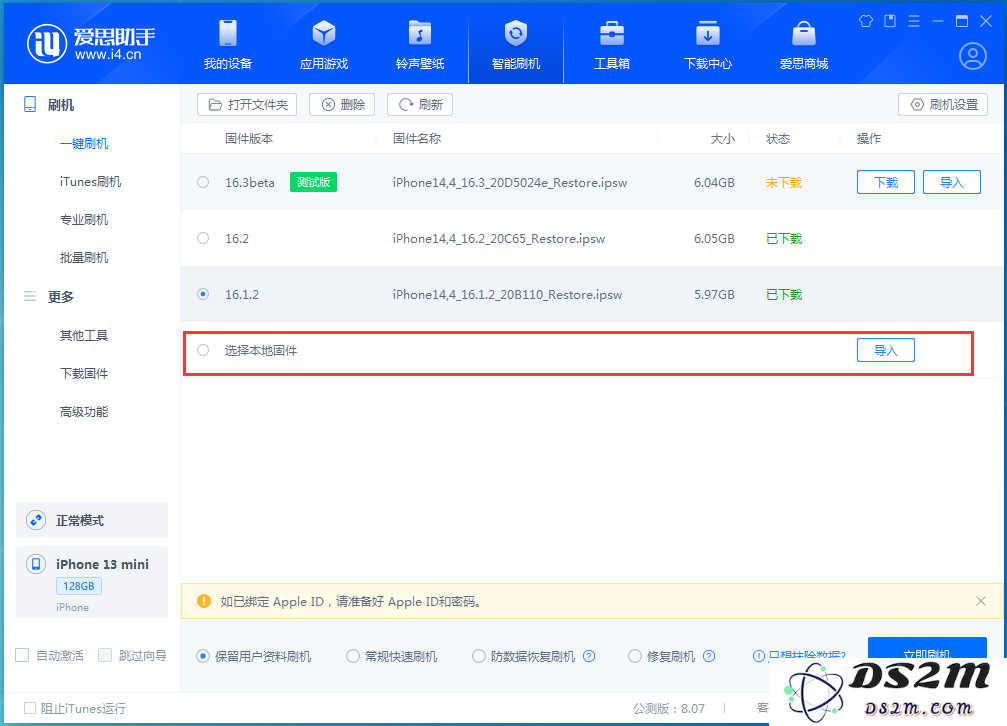Open the 智能刷机 shield icon
The image size is (1007, 726).
516,33
